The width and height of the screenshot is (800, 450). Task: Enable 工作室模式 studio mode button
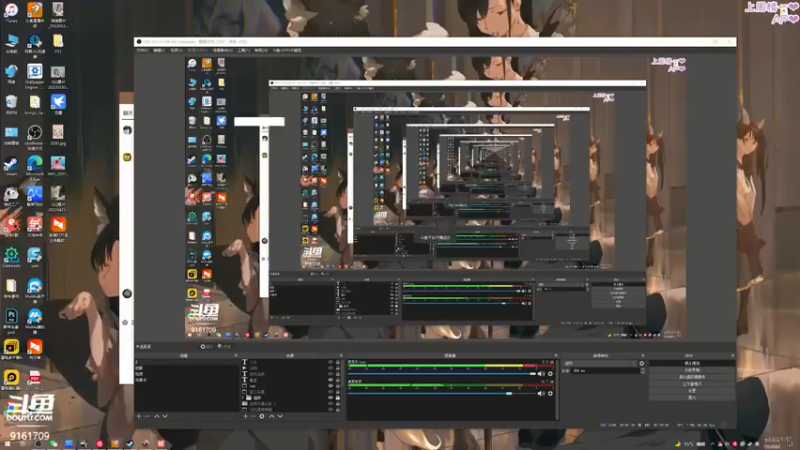pos(692,384)
